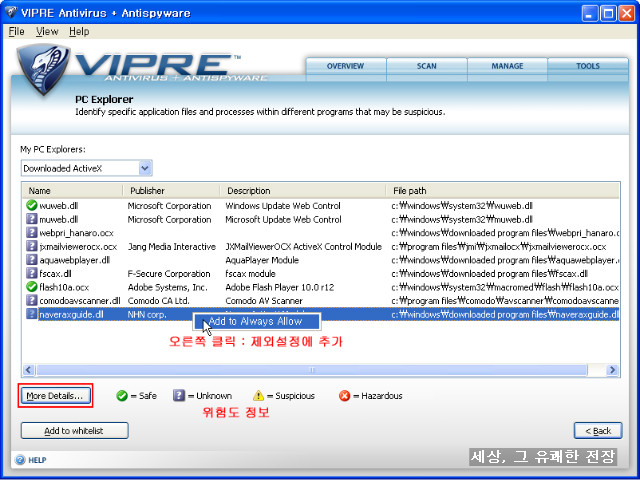Click the Comodo CA Ltd. publisher cell
Viewport: 640px width, 480px height.
pos(159,301)
